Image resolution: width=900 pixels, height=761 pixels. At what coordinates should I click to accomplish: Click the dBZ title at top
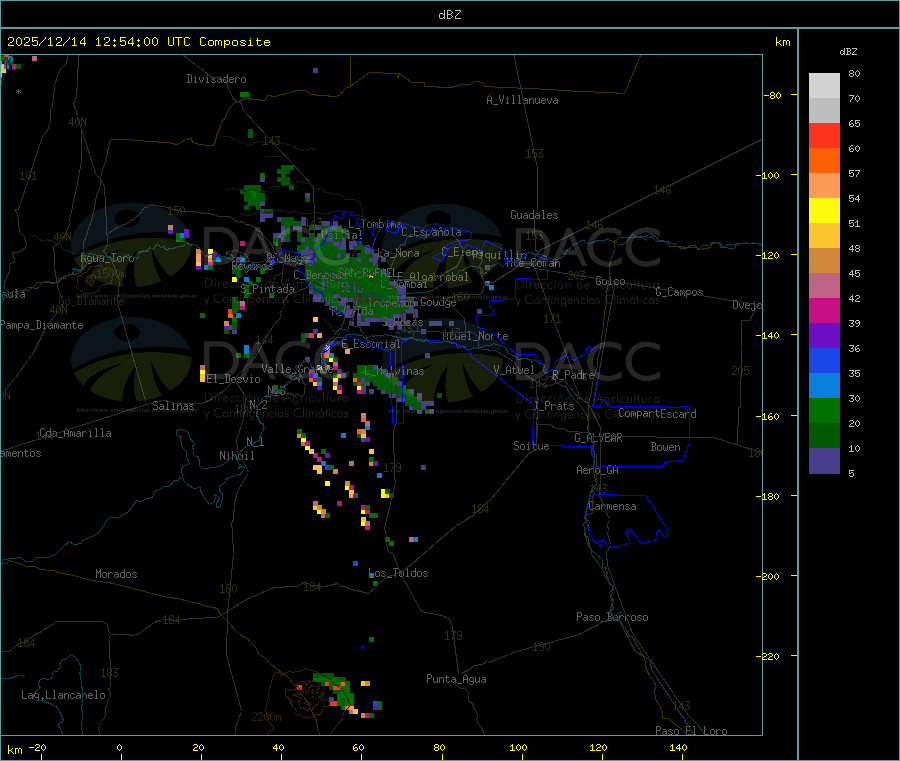[449, 15]
